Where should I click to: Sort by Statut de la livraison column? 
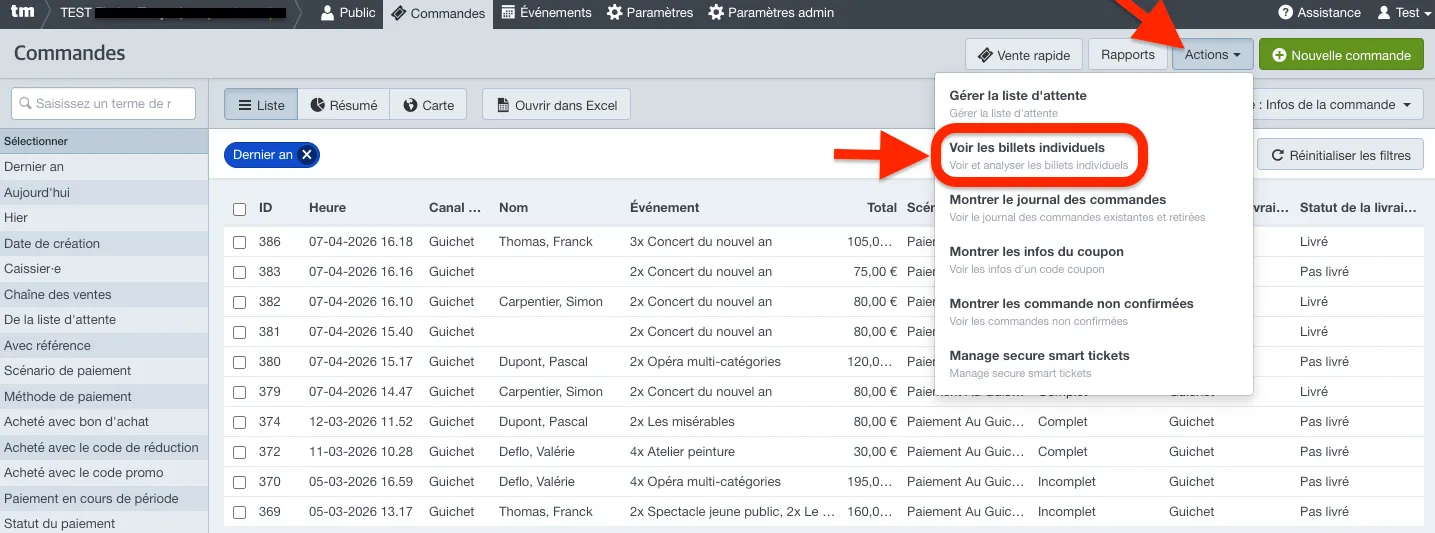click(1358, 208)
